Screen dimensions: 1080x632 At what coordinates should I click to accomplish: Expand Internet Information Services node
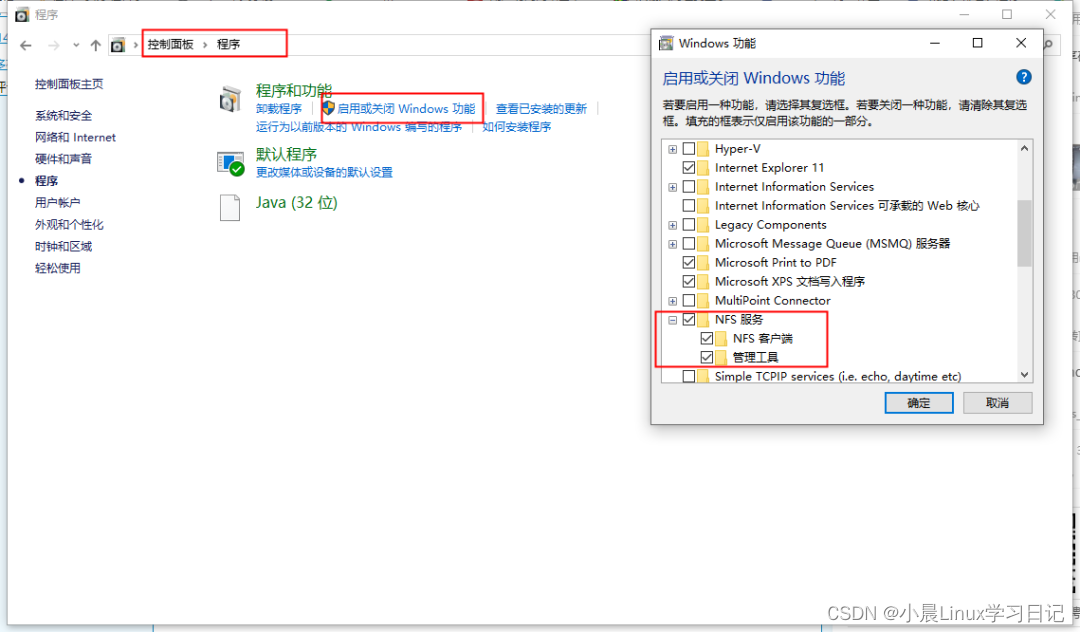673,187
